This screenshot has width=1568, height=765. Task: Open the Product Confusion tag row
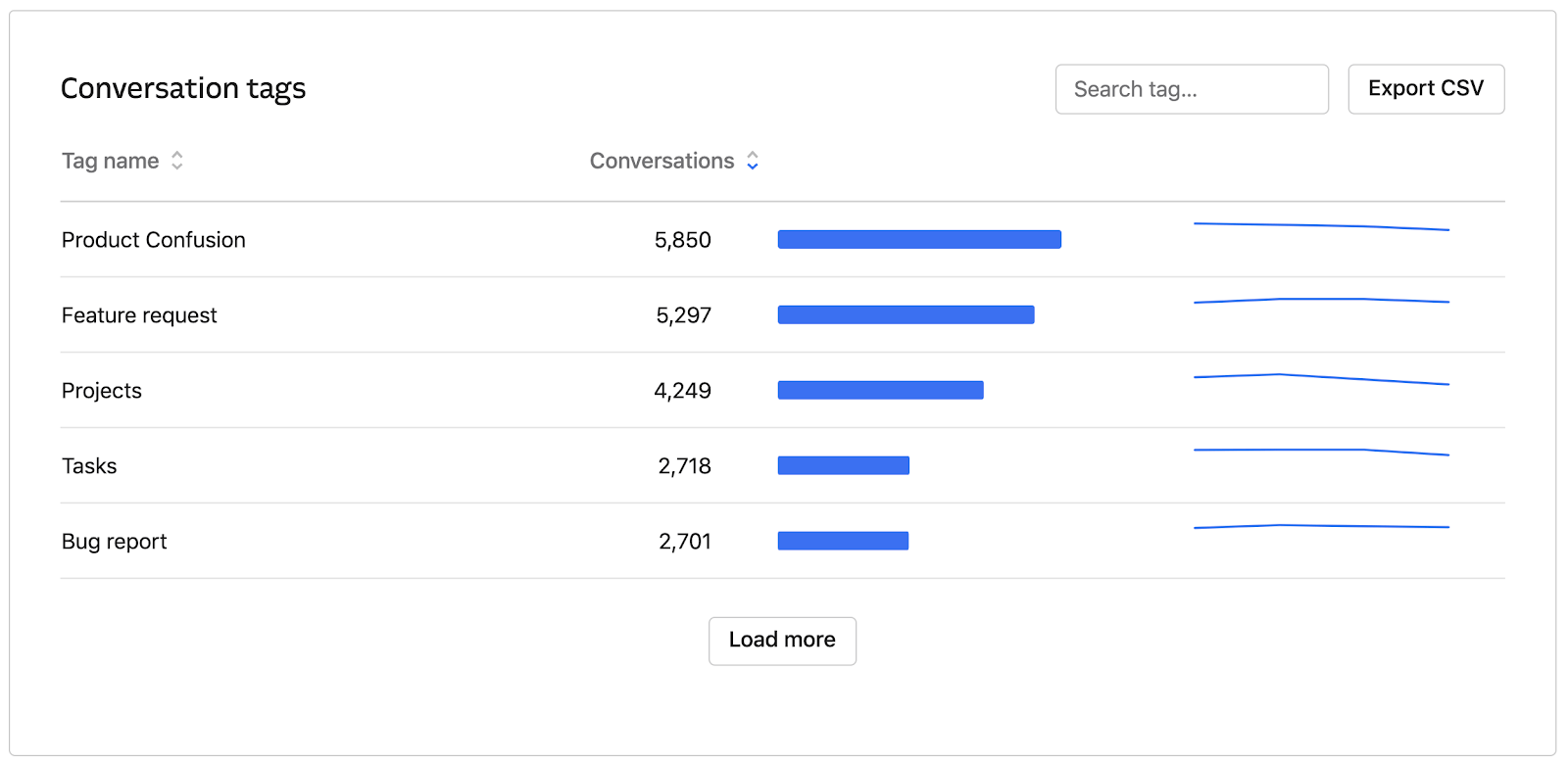coord(154,240)
